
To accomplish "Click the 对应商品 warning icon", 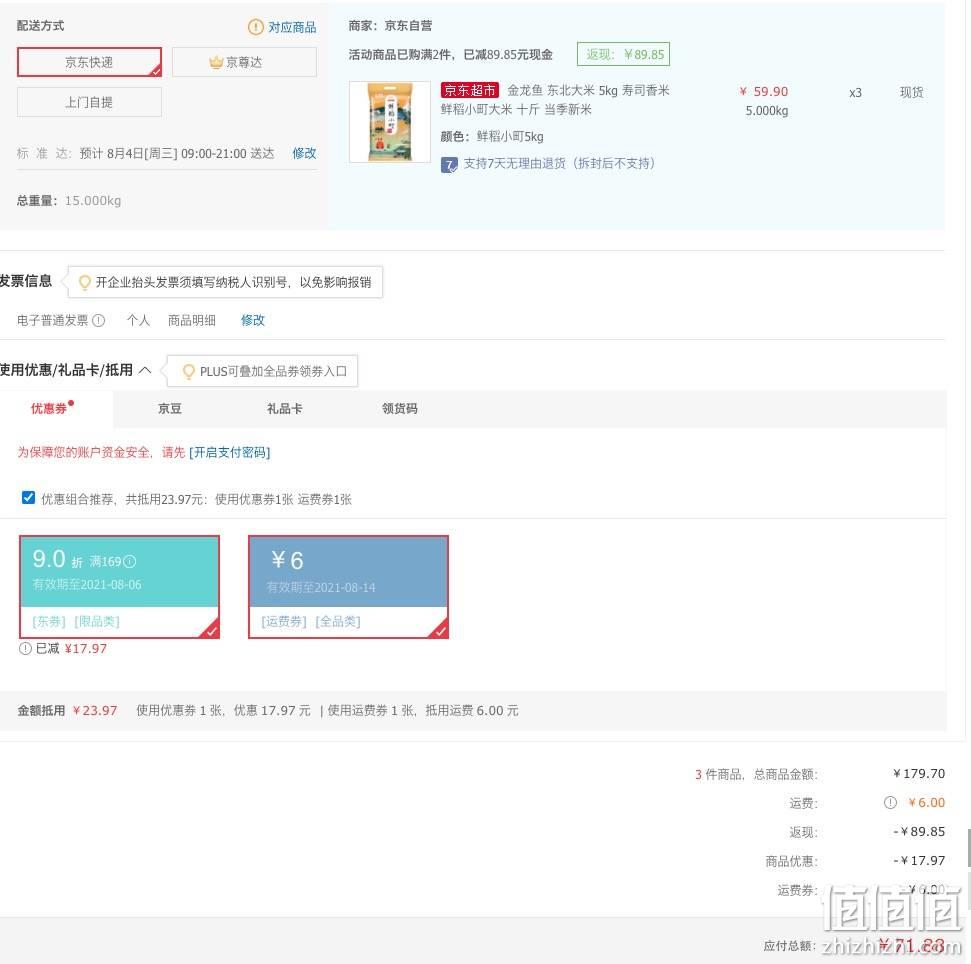I will (x=255, y=27).
